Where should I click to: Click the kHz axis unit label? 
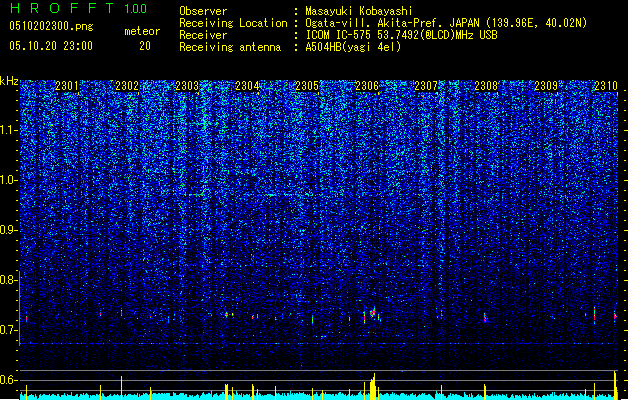point(9,81)
